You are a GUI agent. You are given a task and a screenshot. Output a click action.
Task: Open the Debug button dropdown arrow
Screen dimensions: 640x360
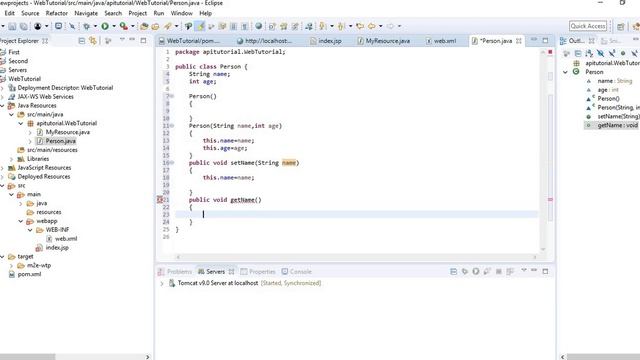tap(96, 27)
